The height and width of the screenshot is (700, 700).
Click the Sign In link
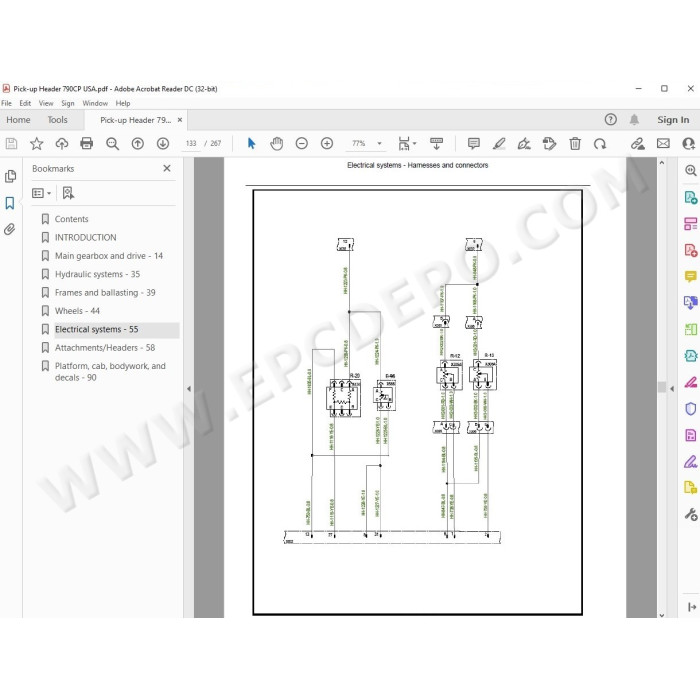(x=673, y=120)
